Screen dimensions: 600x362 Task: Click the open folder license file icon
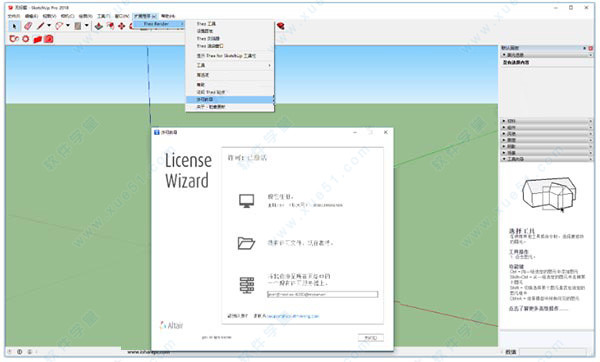point(246,243)
